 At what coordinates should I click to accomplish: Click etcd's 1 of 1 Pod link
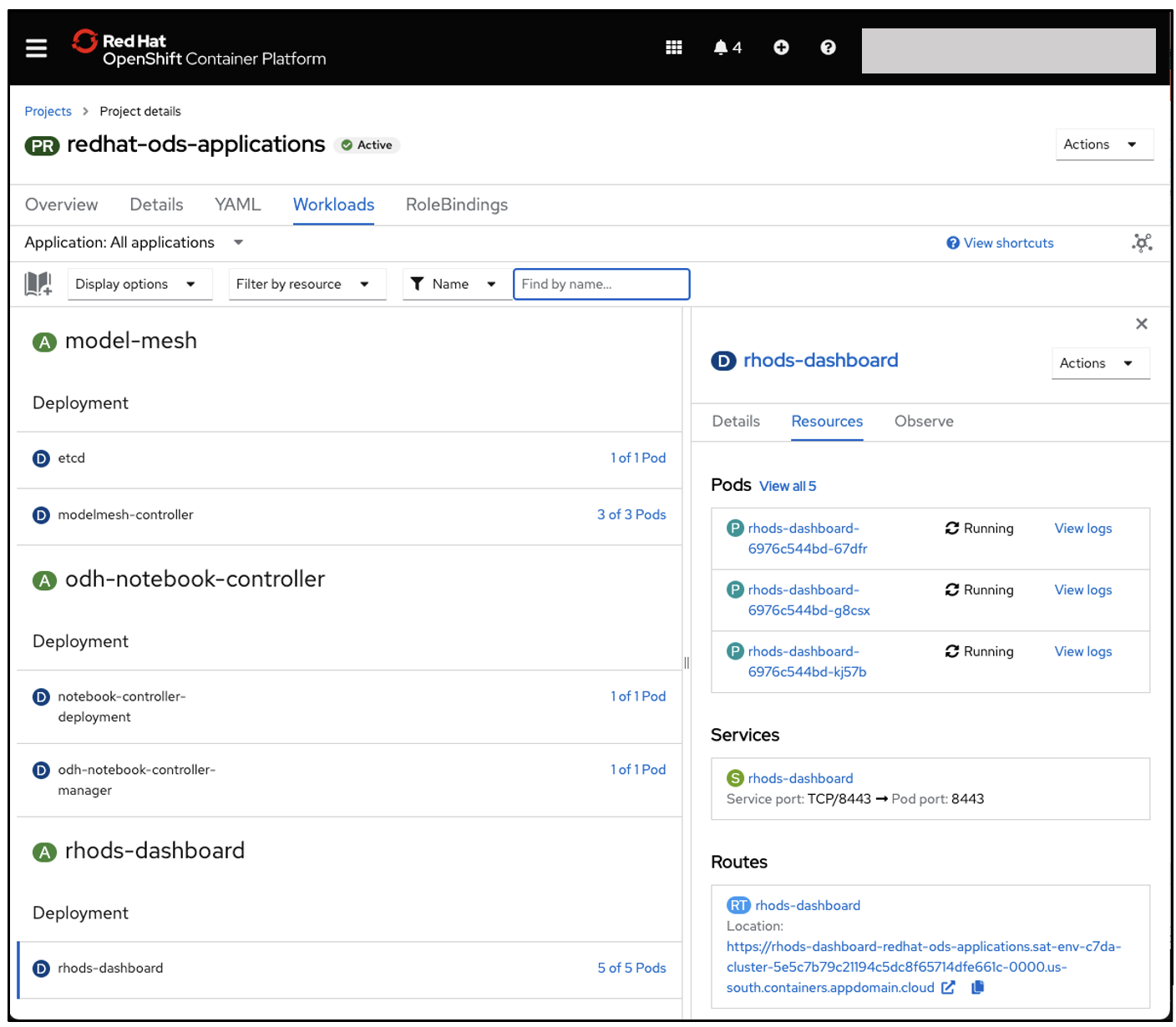pyautogui.click(x=638, y=458)
